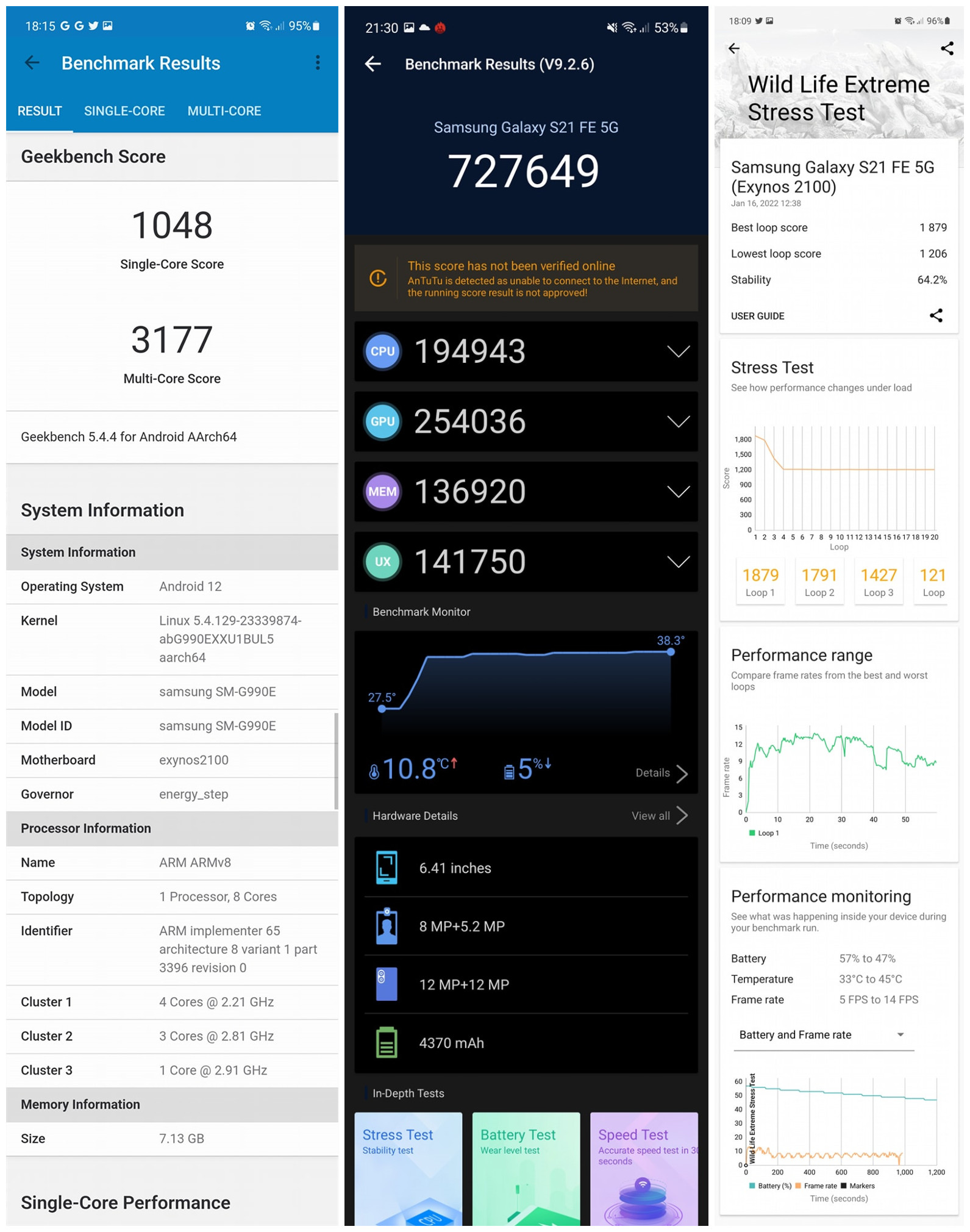The image size is (970, 1232).
Task: Open the Stress Test card
Action: click(408, 1168)
